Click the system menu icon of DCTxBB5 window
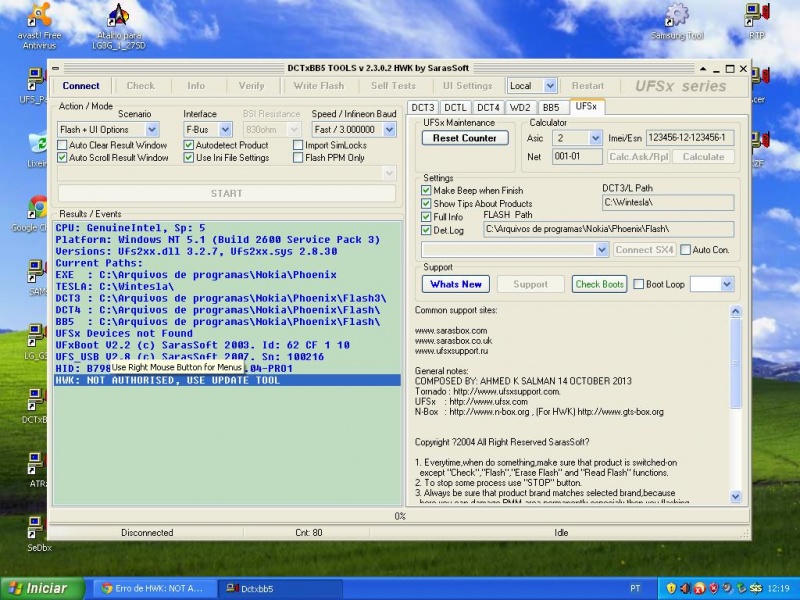This screenshot has height=600, width=800. point(55,68)
